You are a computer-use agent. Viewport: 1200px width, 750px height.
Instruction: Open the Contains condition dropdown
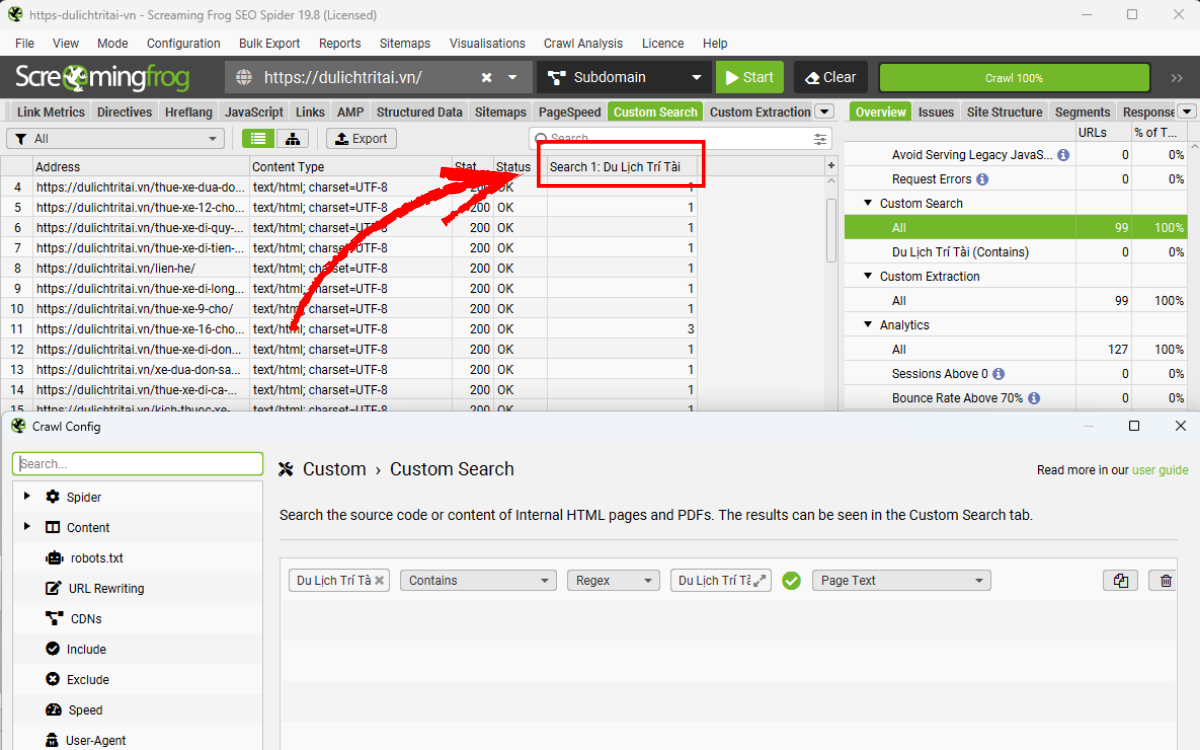[x=478, y=581]
